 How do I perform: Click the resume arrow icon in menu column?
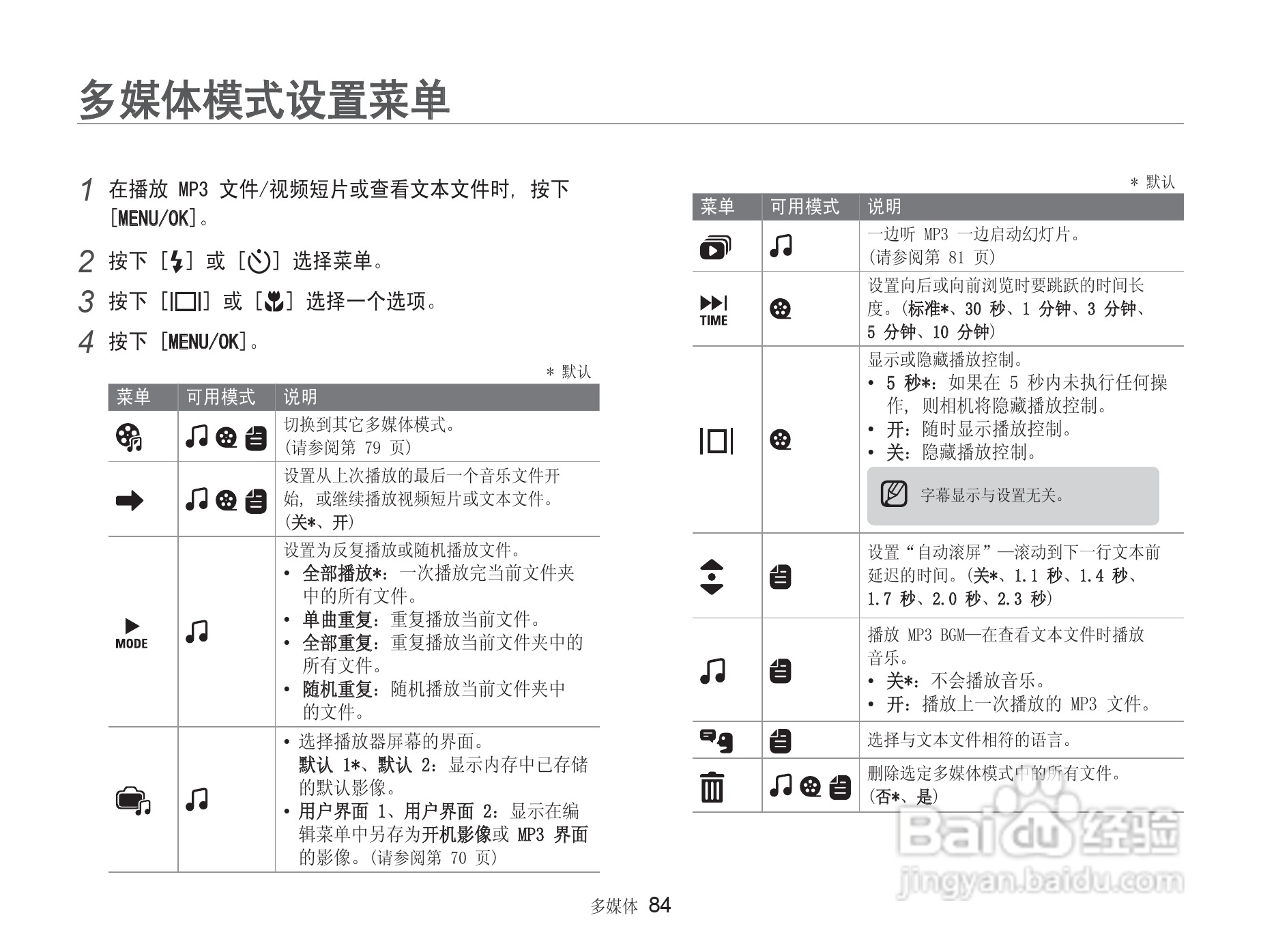click(x=130, y=501)
